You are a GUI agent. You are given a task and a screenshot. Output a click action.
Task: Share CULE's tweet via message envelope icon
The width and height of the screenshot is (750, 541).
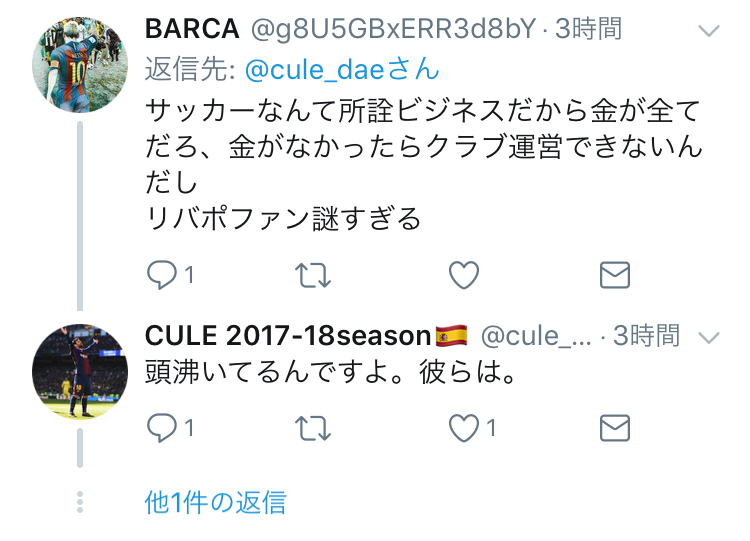coord(615,428)
